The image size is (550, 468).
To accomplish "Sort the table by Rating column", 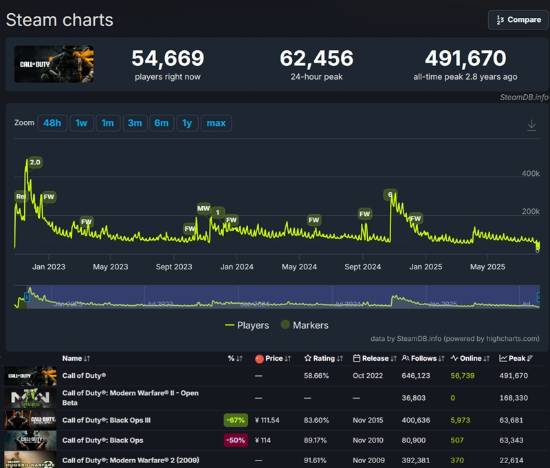I will tap(324, 358).
